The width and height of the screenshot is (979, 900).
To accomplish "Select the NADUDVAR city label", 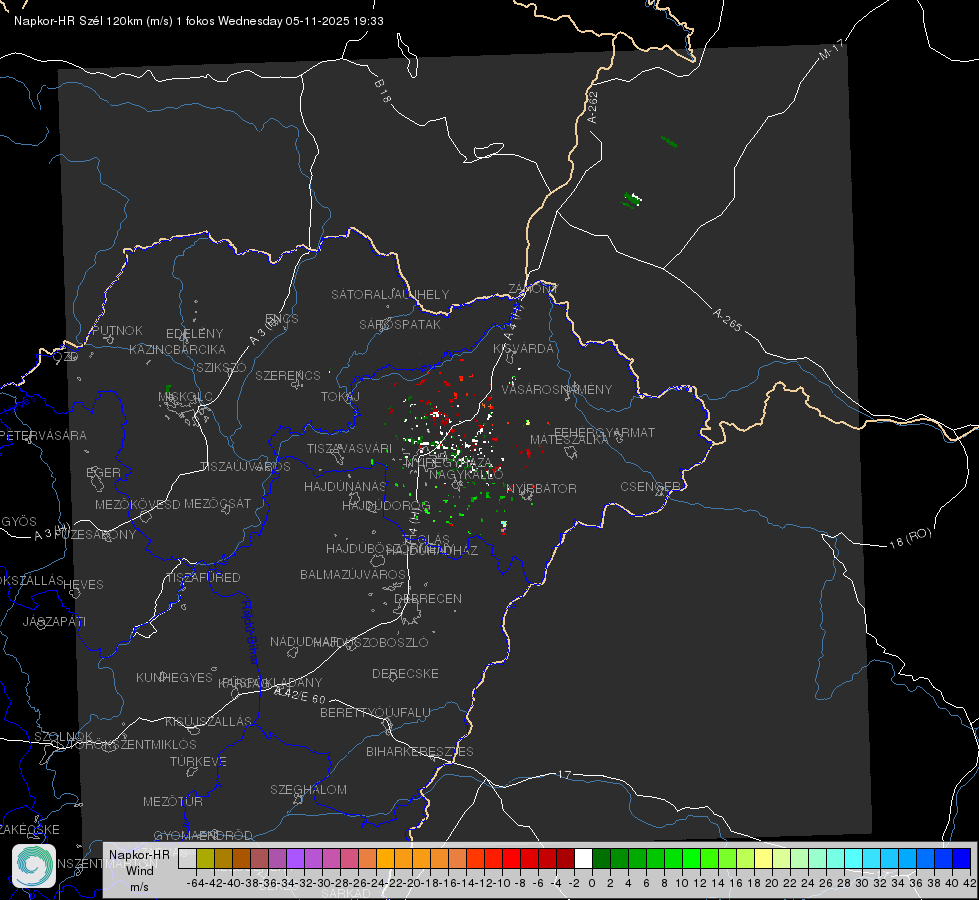I will [x=304, y=642].
